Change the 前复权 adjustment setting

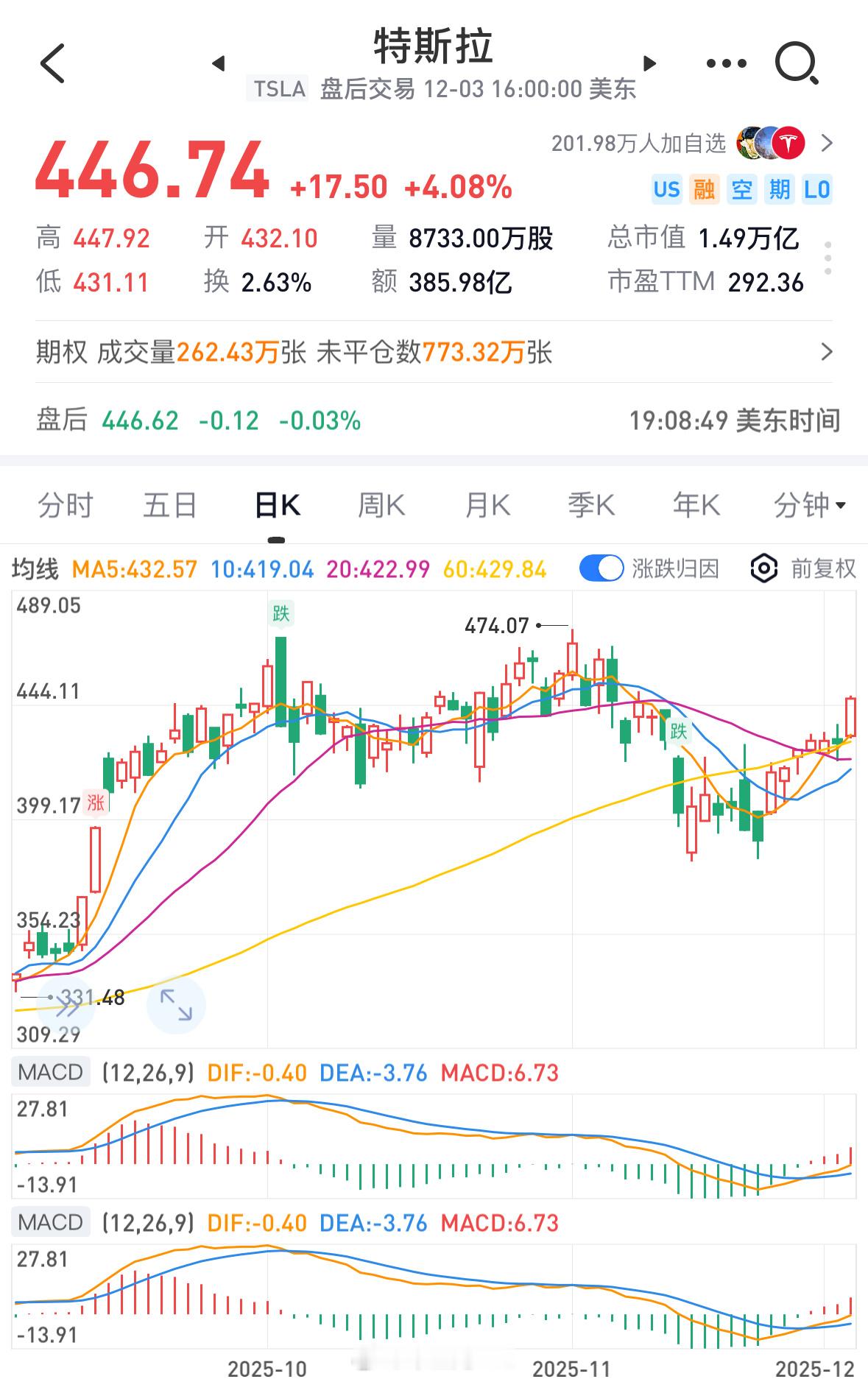tap(823, 568)
